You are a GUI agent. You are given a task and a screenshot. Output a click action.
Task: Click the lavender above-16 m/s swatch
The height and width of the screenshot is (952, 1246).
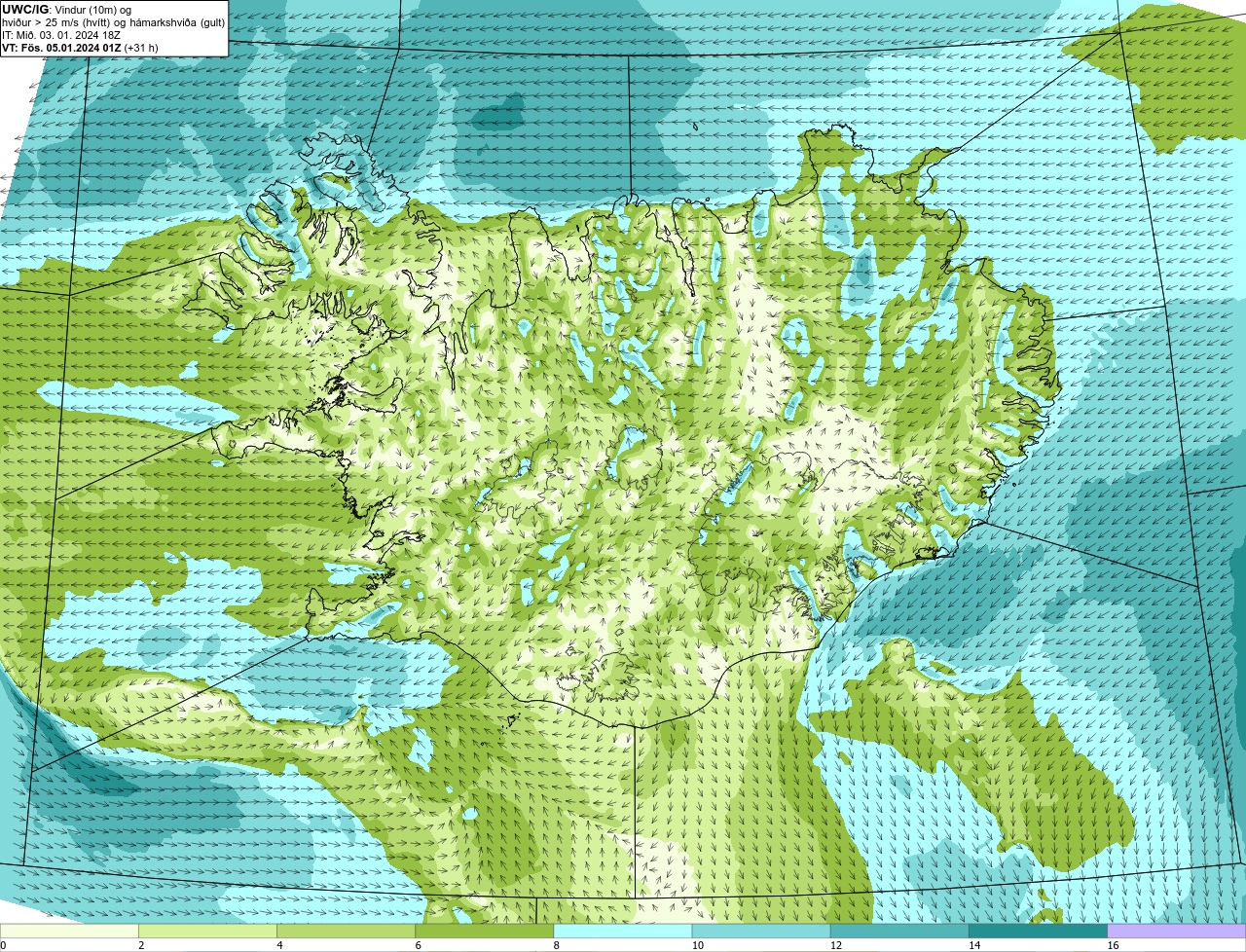1177,932
